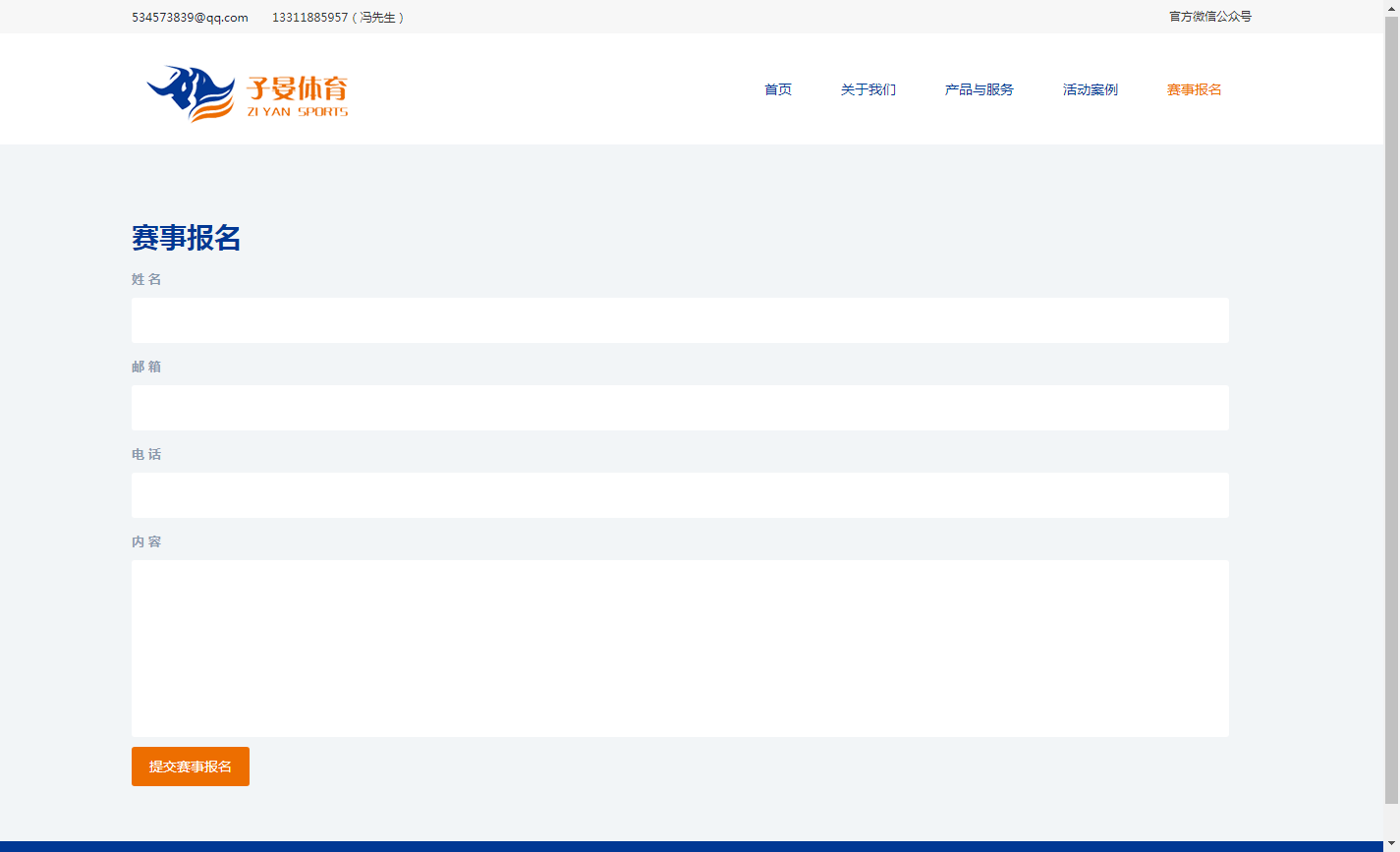Click the scrollbar down arrow

click(1391, 843)
